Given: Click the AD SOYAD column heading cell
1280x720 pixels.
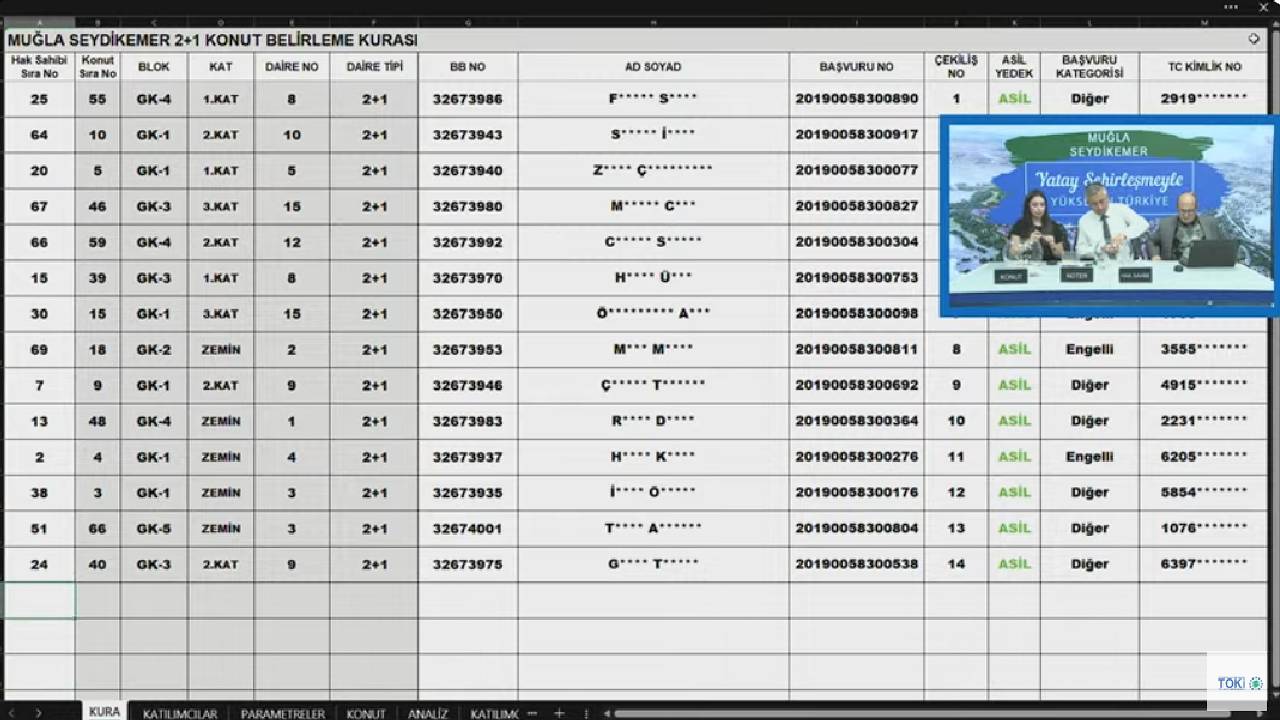Looking at the screenshot, I should (653, 67).
